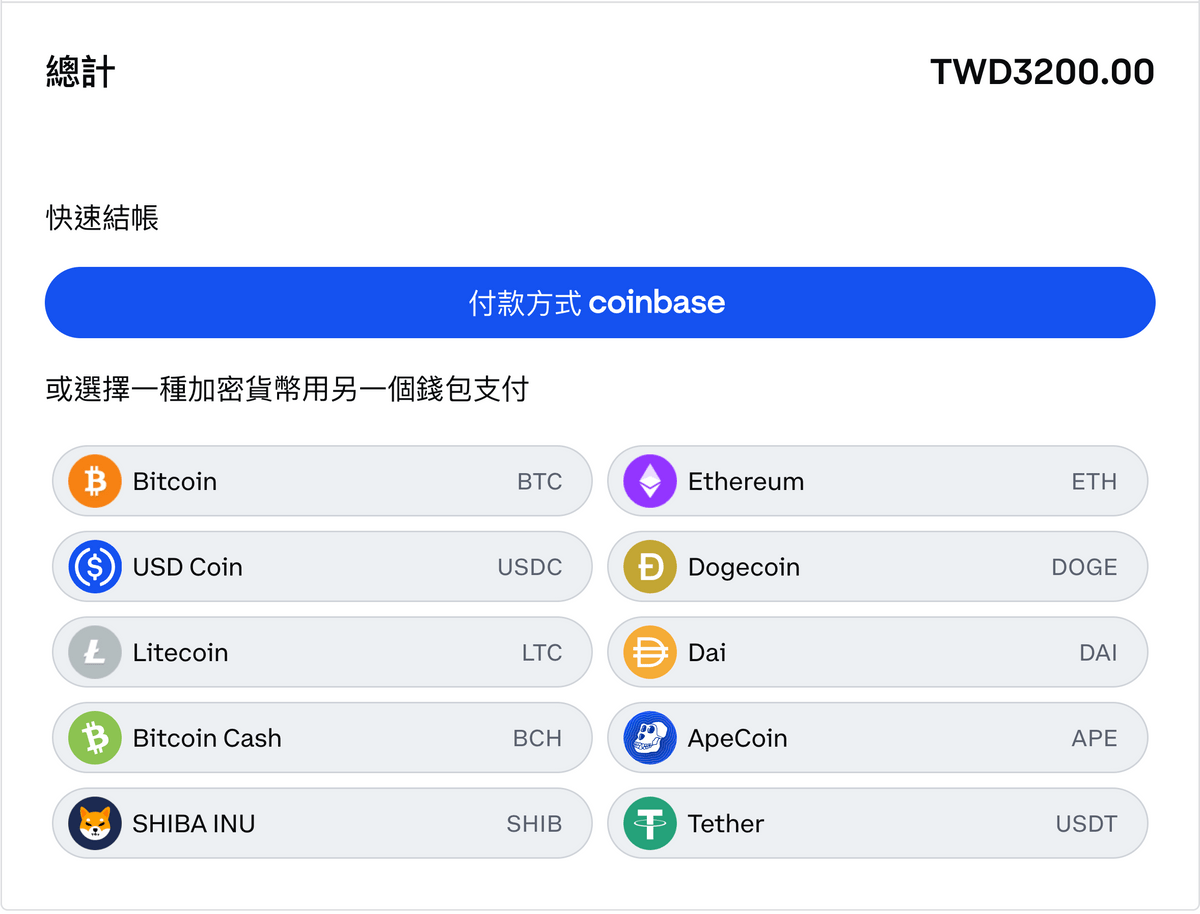The height and width of the screenshot is (914, 1200).
Task: Click the gray Litecoin icon
Action: [x=95, y=653]
